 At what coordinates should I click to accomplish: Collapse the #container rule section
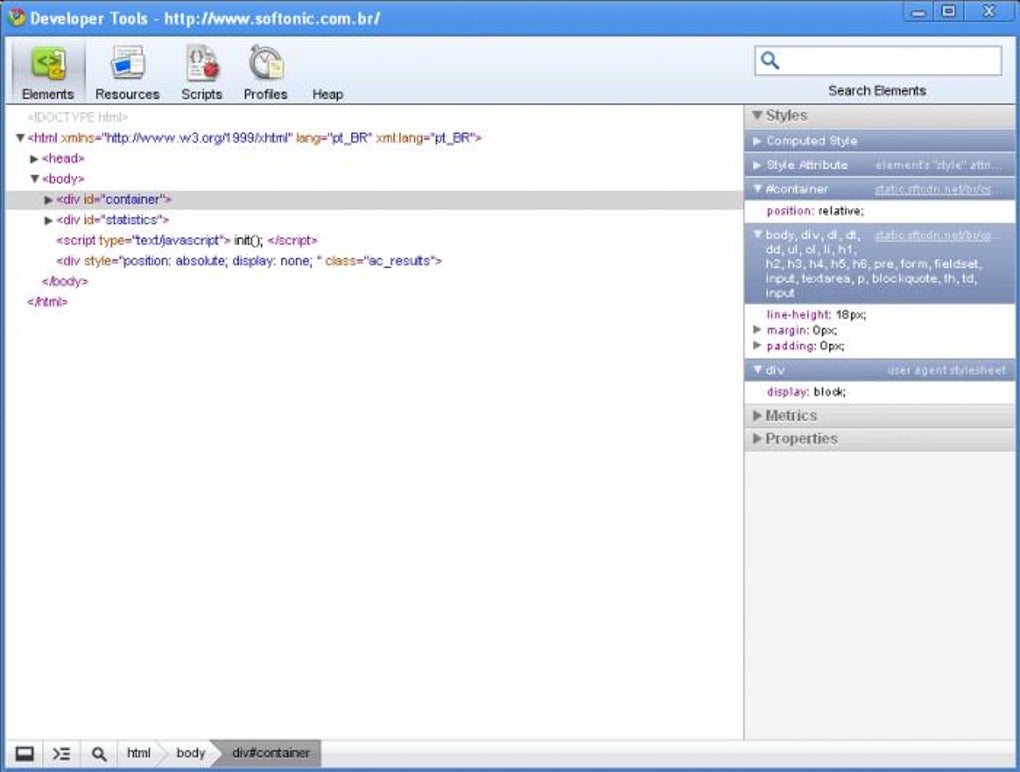[757, 189]
